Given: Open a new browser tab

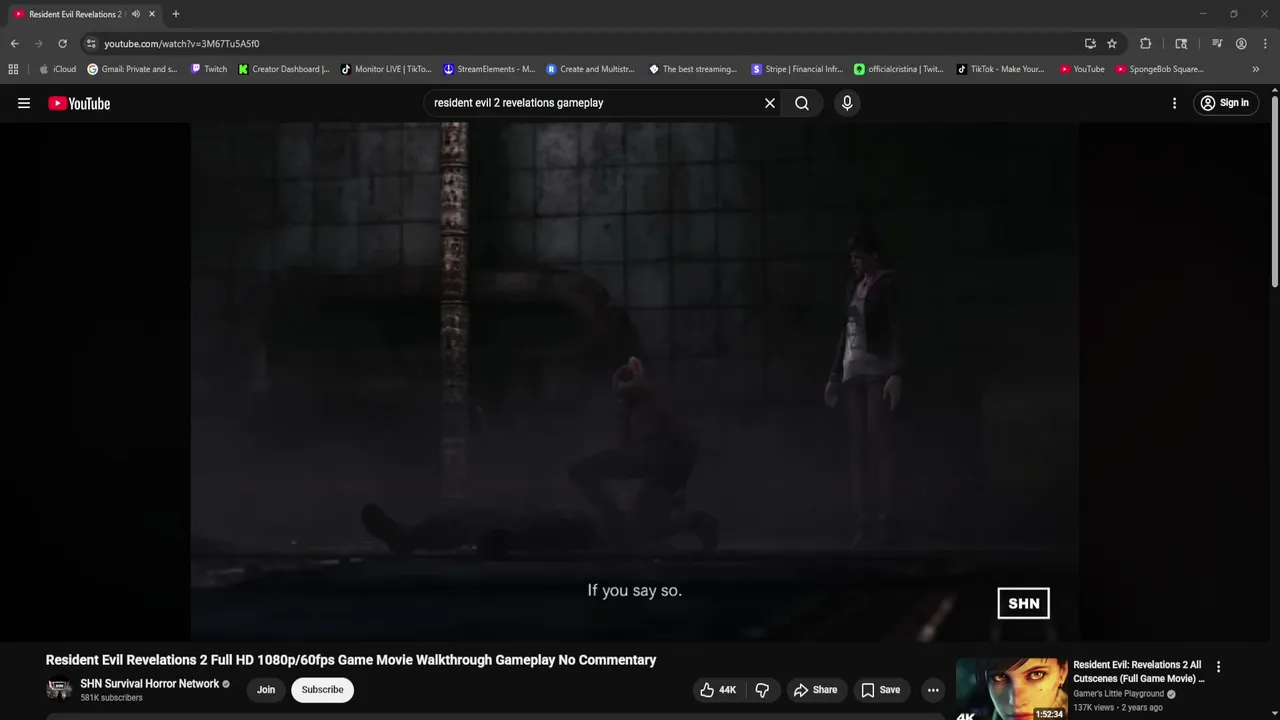Looking at the screenshot, I should point(176,14).
